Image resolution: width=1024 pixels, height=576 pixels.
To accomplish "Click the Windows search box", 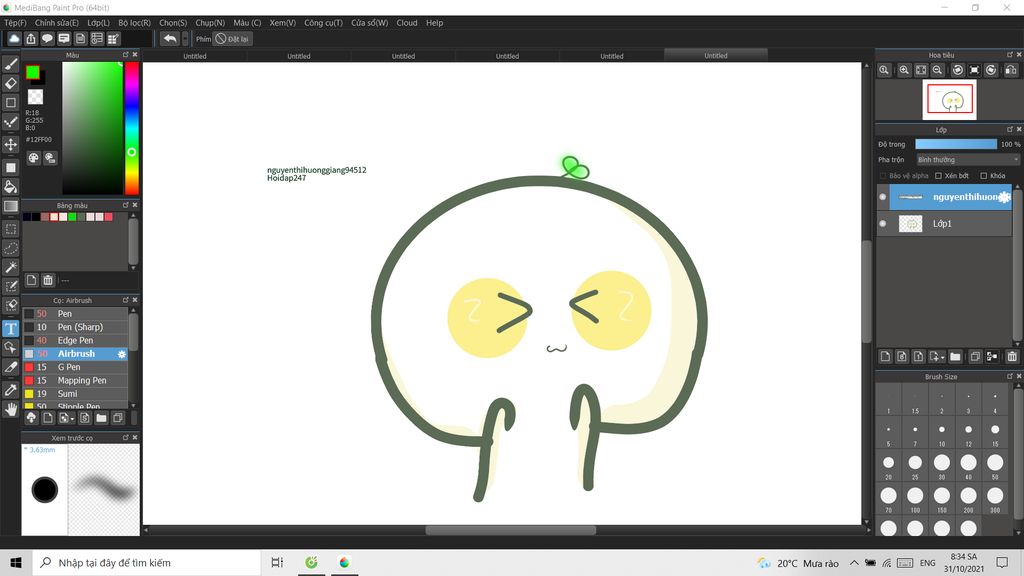I will 147,562.
